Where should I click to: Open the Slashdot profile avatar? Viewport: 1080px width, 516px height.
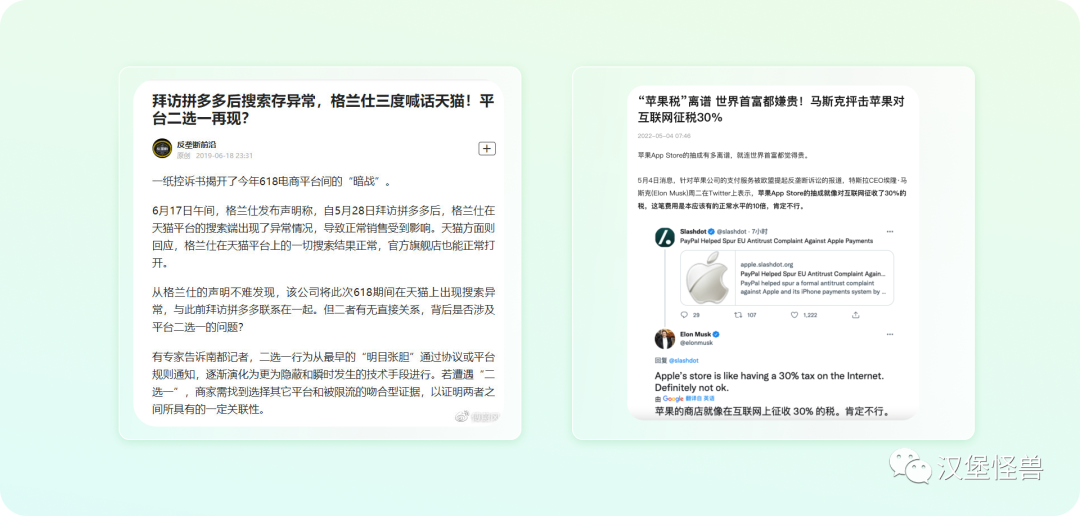pos(665,237)
